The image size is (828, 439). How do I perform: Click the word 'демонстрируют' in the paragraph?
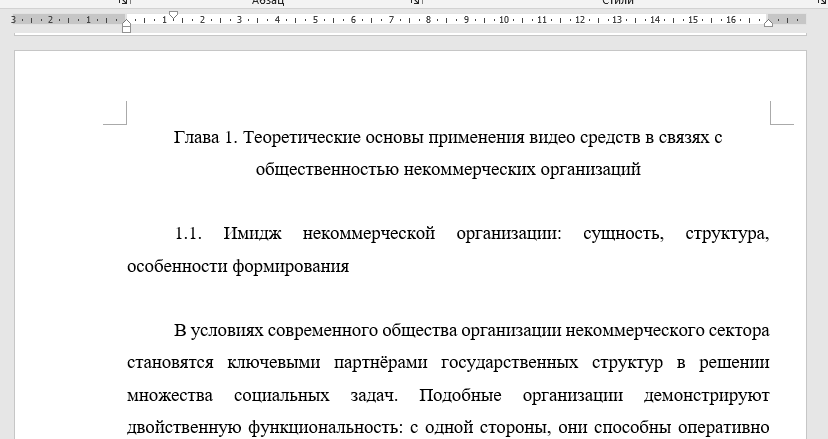pyautogui.click(x=707, y=395)
